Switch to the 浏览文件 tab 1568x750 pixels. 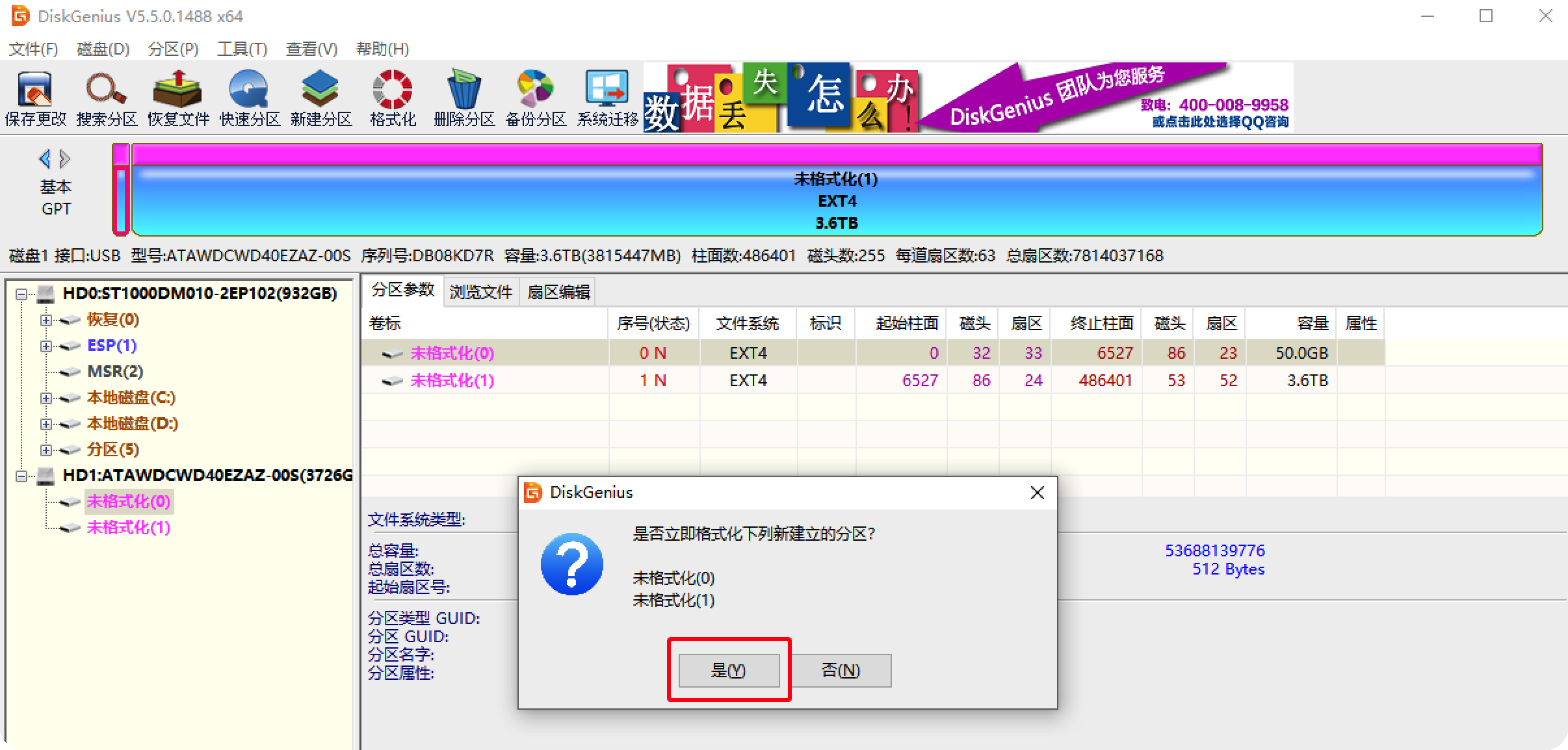coord(481,291)
